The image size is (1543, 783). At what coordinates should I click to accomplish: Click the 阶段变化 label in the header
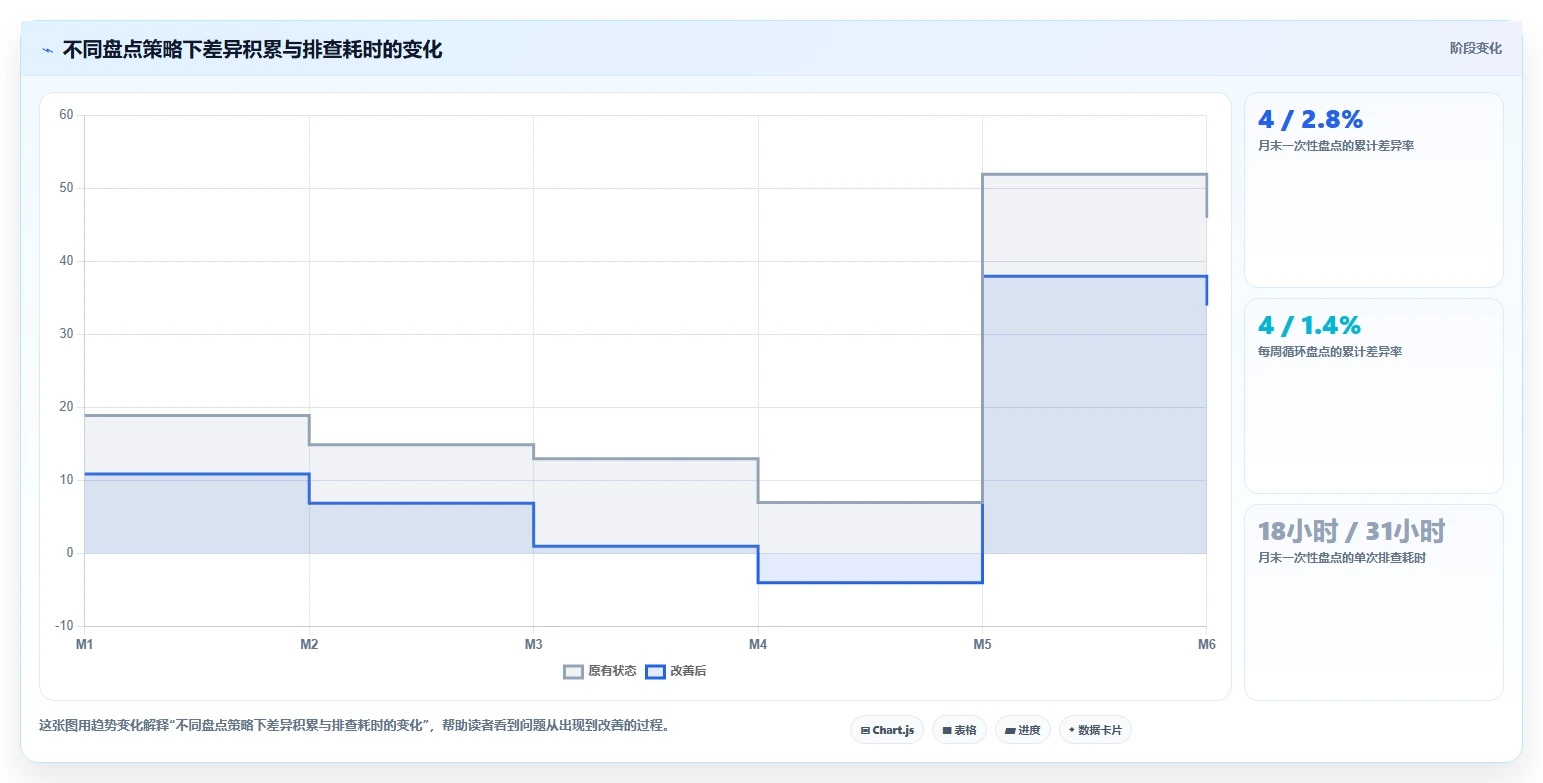click(x=1475, y=48)
